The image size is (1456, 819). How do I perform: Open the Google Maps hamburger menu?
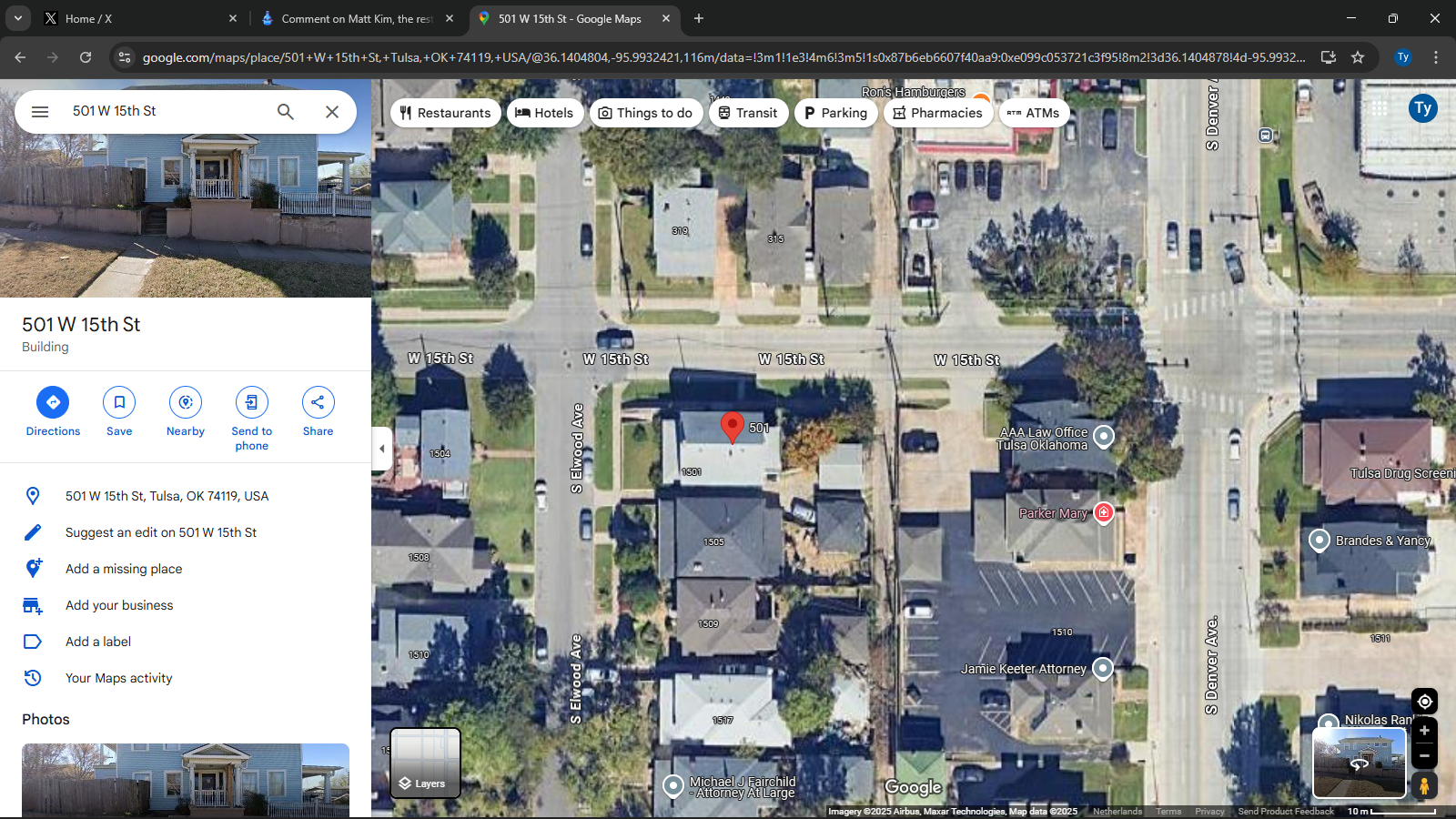coord(40,111)
